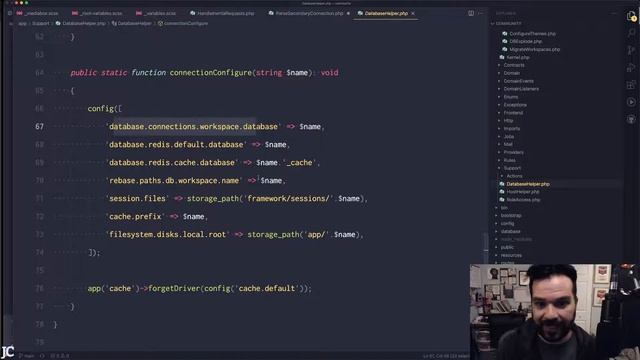This screenshot has width=640, height=360.
Task: Expand the node_modules folder
Action: 516,239
